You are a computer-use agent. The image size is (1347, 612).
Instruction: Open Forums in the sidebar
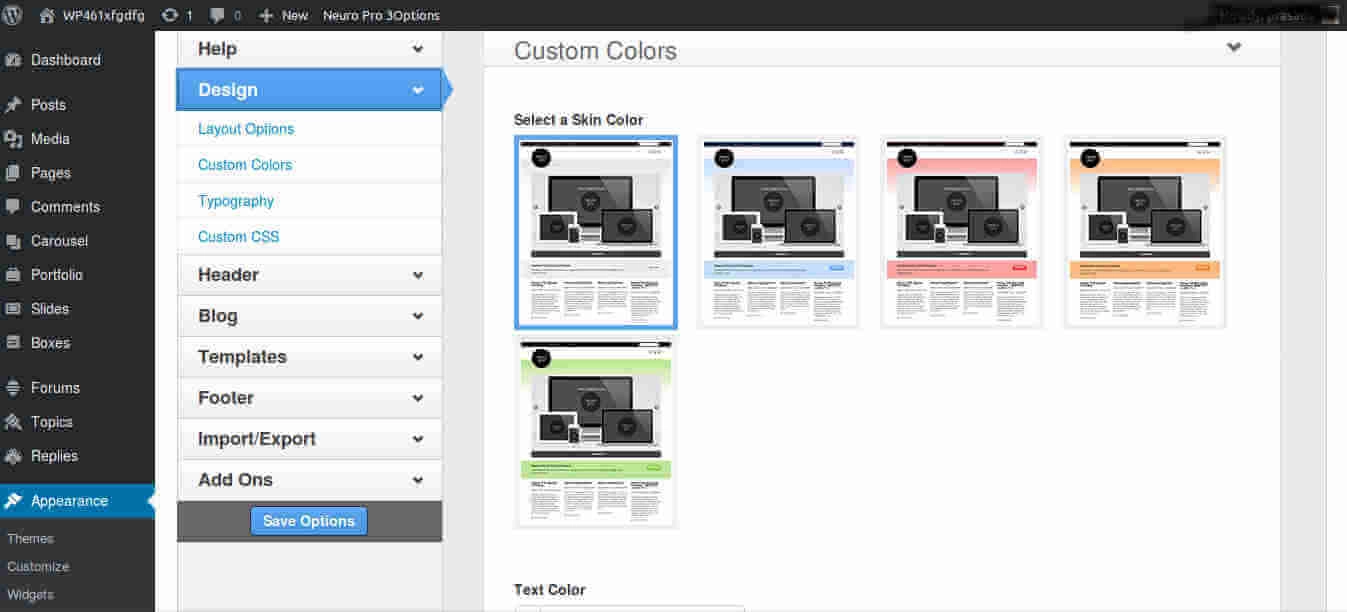click(x=55, y=388)
